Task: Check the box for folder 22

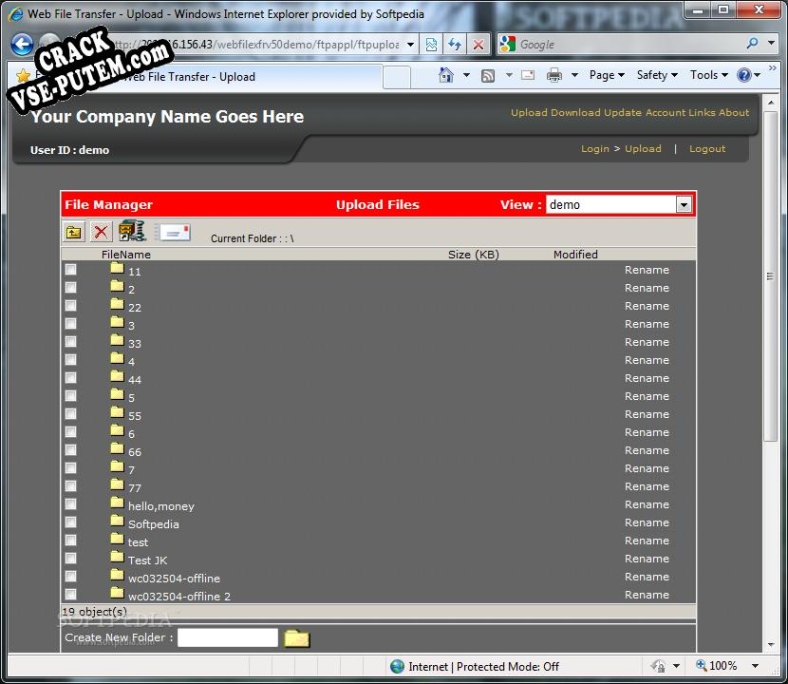Action: (x=71, y=306)
